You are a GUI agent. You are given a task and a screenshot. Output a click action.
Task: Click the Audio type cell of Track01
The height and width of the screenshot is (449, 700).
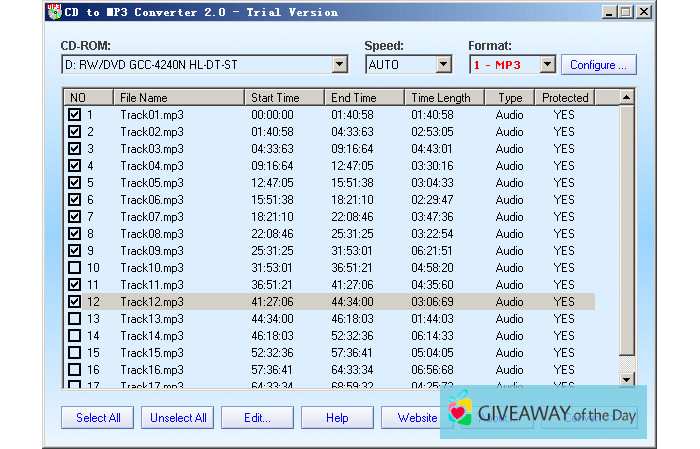click(509, 115)
